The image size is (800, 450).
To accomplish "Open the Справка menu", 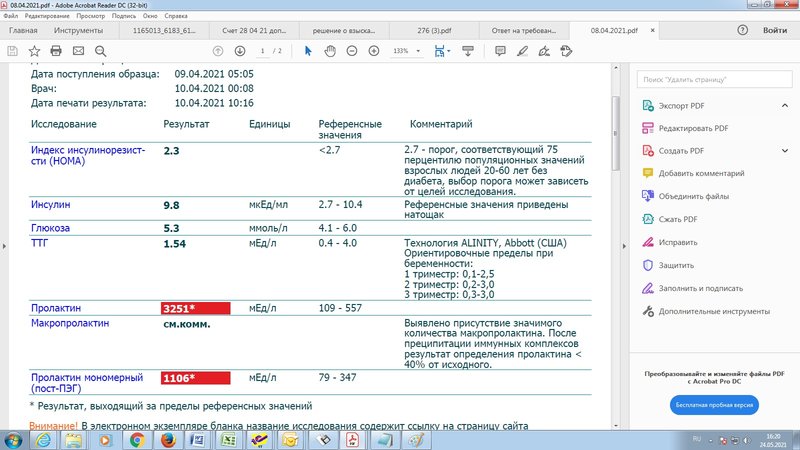I will (176, 16).
